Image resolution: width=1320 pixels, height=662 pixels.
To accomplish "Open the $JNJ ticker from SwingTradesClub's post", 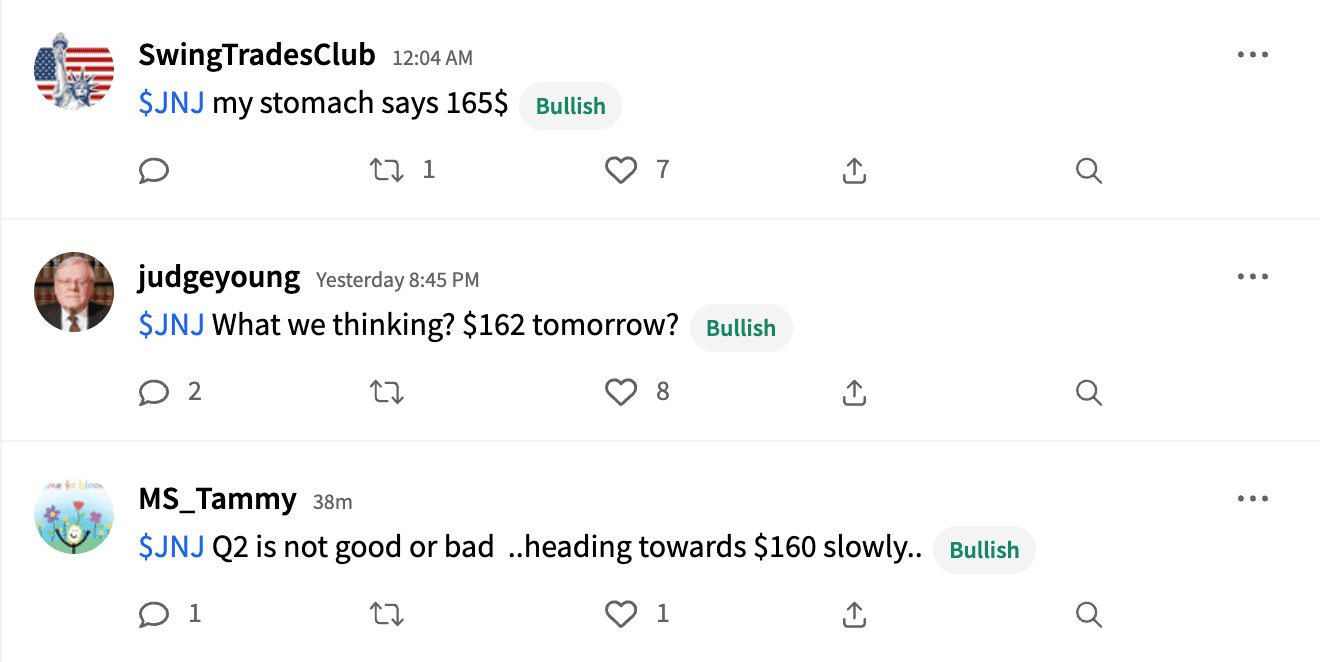I will (x=170, y=102).
